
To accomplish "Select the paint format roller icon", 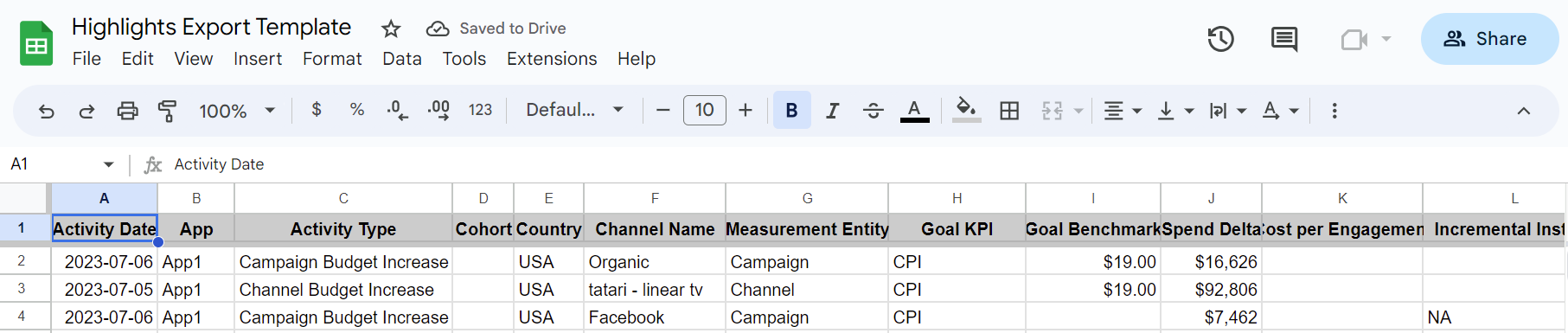I will tap(167, 111).
